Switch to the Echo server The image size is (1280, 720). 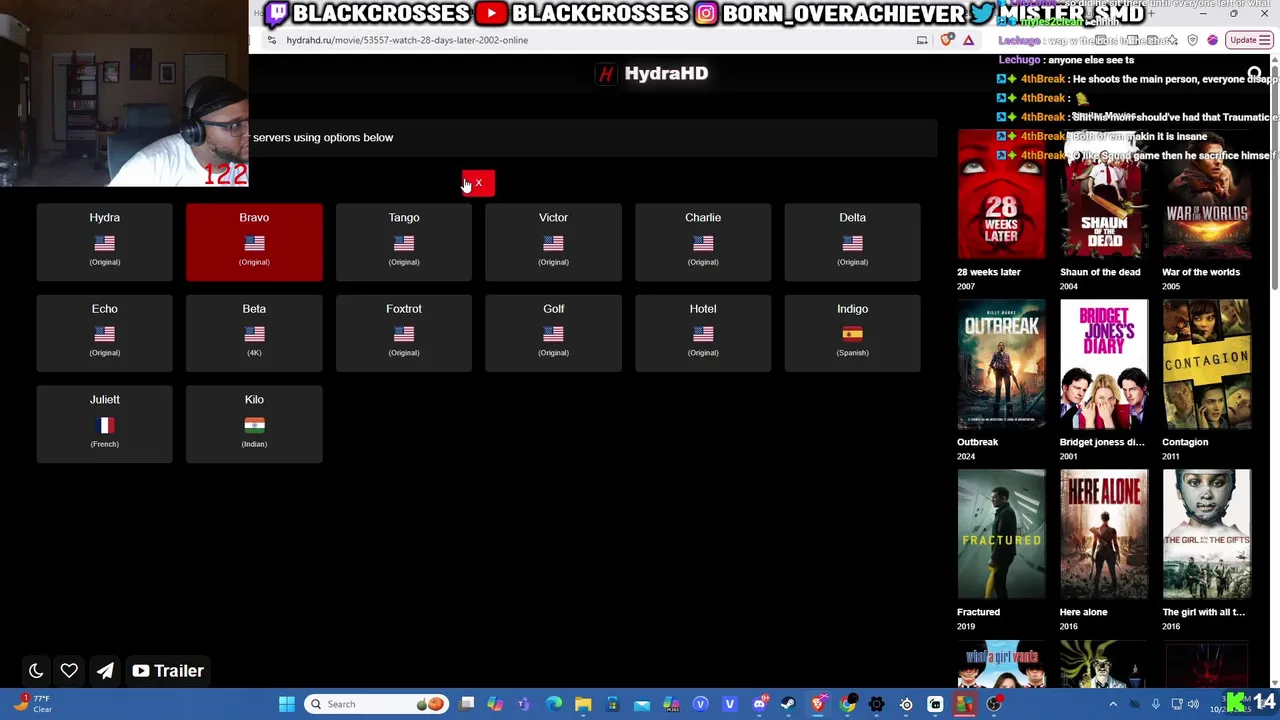tap(104, 332)
